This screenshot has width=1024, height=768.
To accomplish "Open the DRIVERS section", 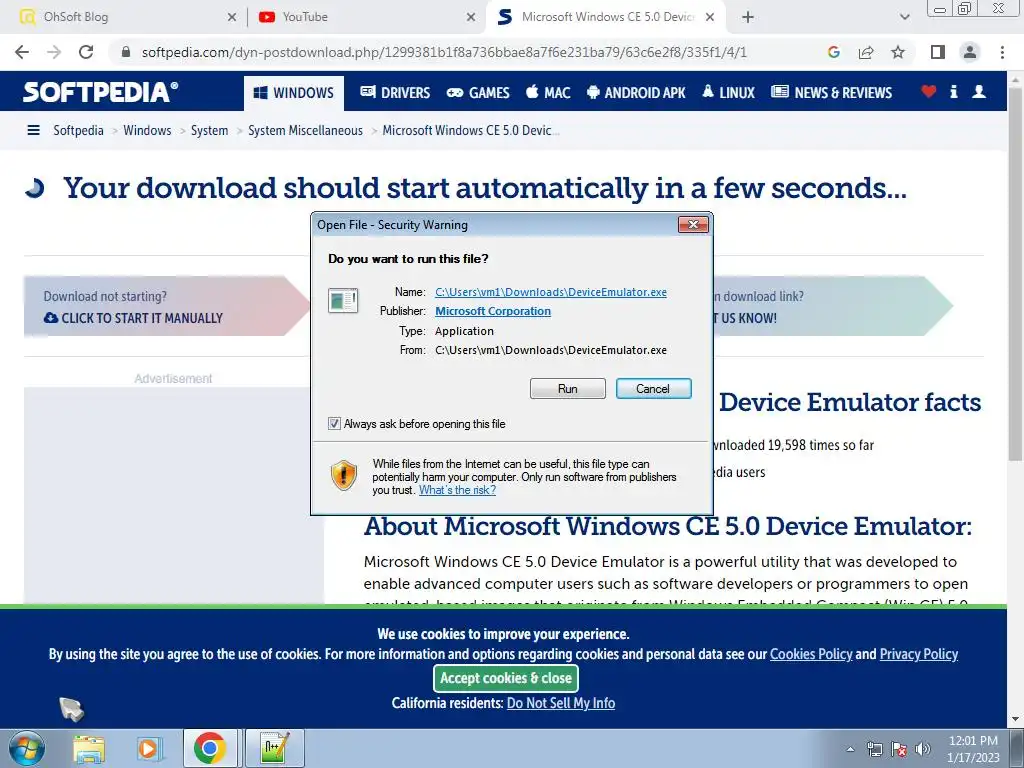I will click(x=395, y=93).
